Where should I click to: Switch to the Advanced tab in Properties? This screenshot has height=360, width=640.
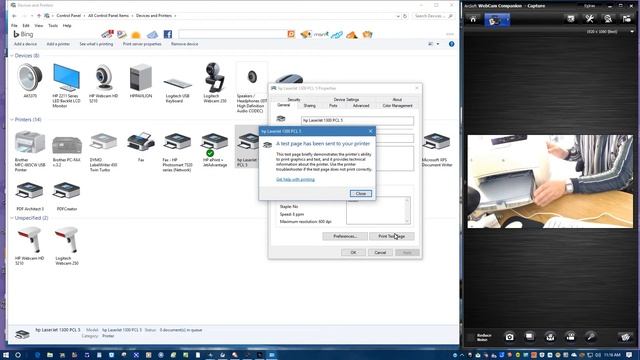[361, 106]
